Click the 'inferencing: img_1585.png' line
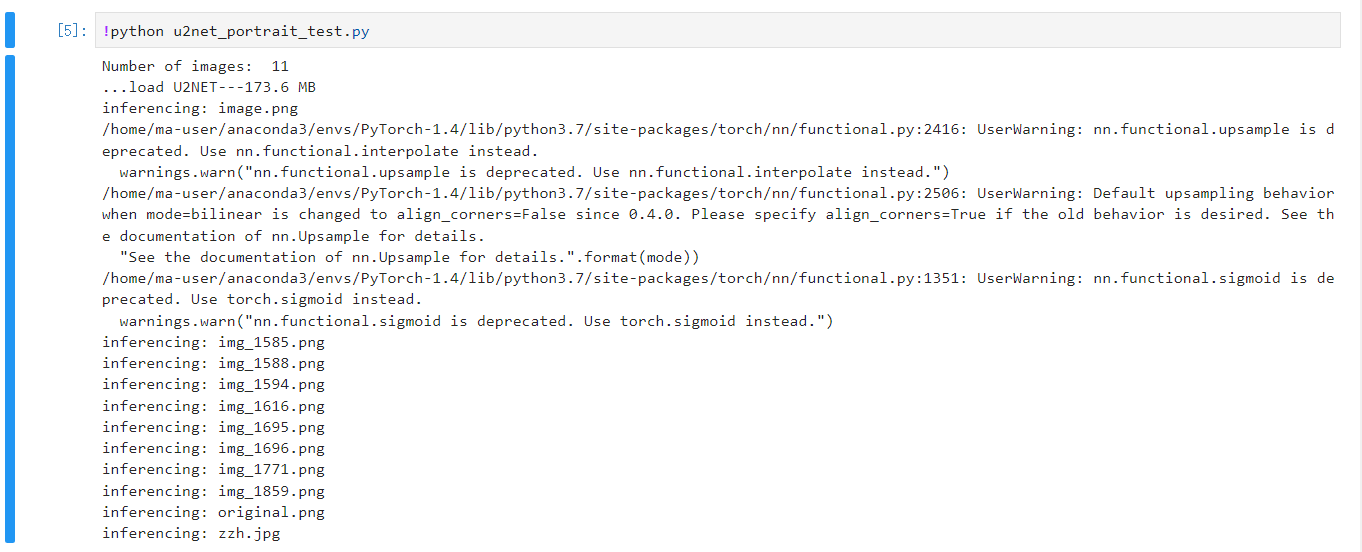The height and width of the screenshot is (552, 1362). pyautogui.click(x=213, y=342)
